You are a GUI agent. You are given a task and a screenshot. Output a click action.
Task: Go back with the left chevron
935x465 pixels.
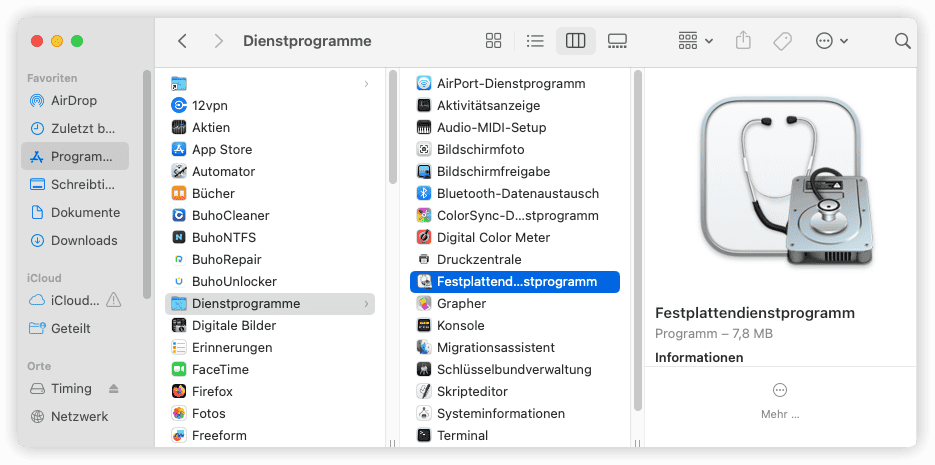182,41
